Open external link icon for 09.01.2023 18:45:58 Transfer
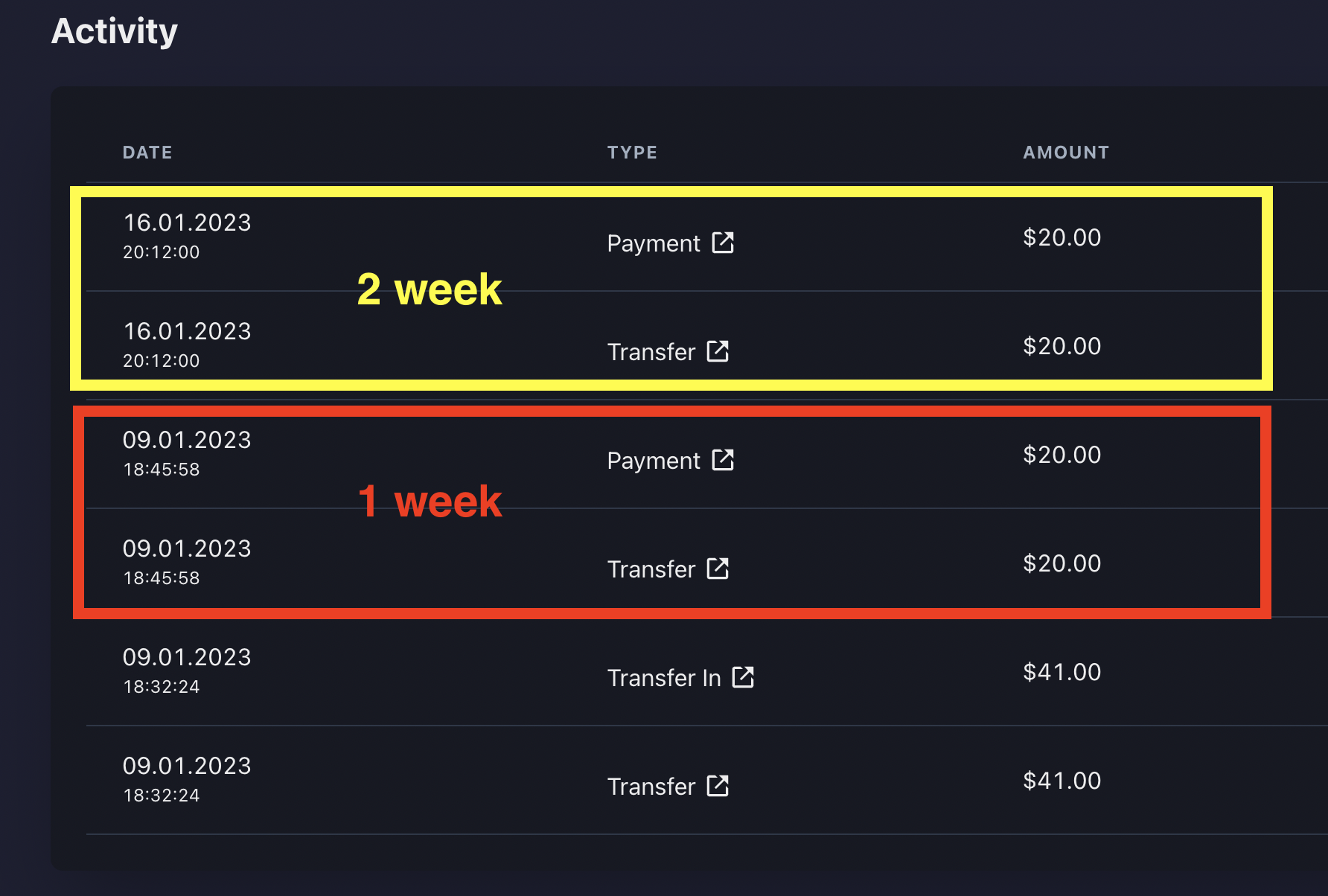The width and height of the screenshot is (1328, 896). click(718, 569)
